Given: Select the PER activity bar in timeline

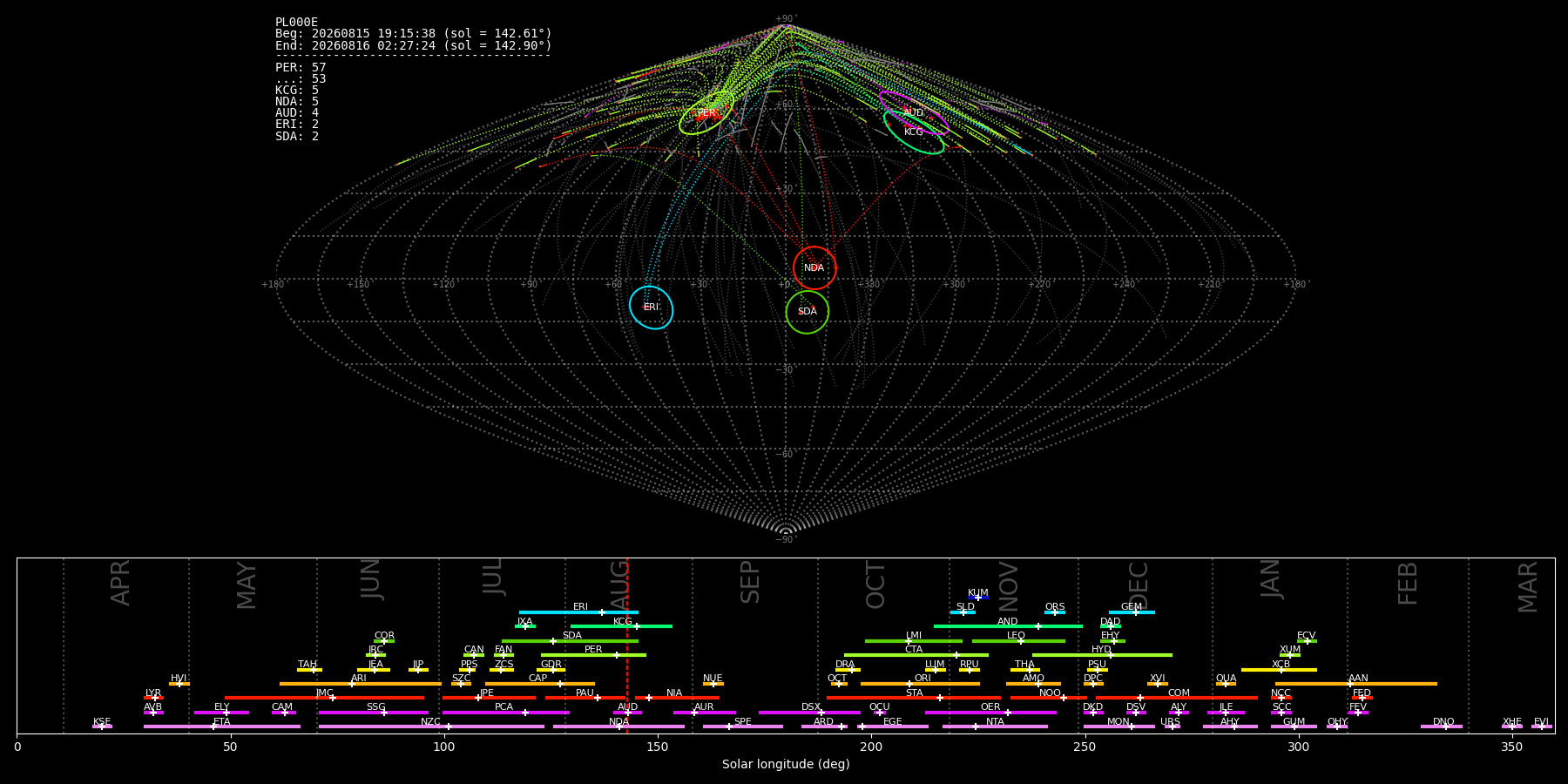Looking at the screenshot, I should 593,655.
